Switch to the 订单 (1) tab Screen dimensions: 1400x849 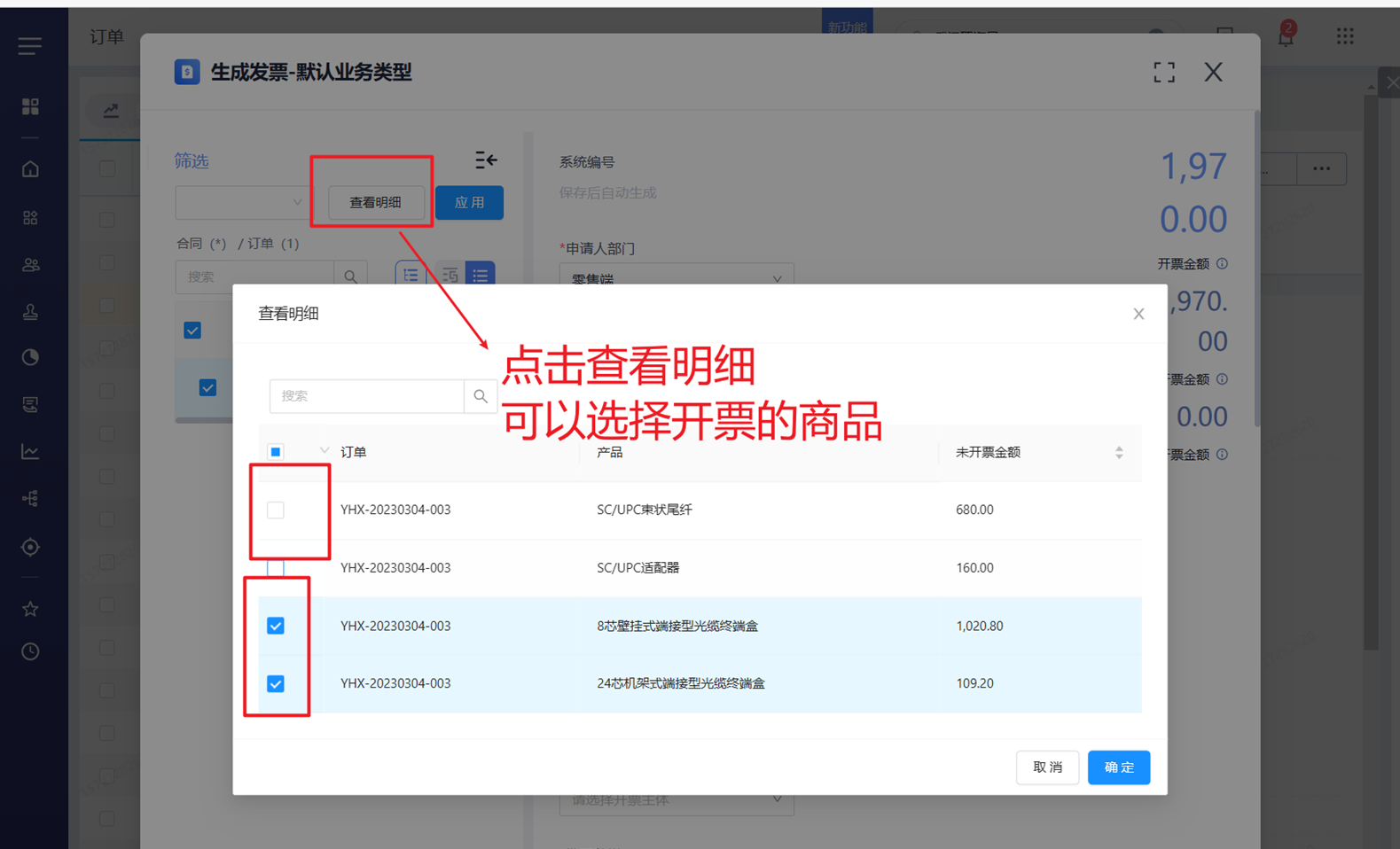tap(273, 244)
